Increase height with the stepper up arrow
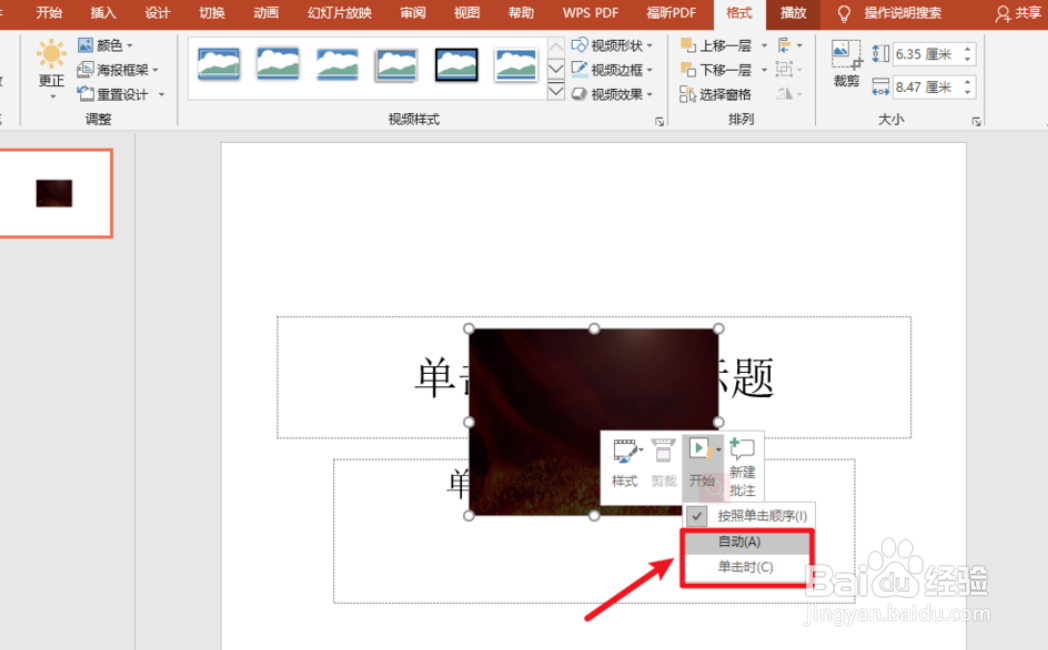Viewport: 1048px width, 650px height. (x=968, y=49)
